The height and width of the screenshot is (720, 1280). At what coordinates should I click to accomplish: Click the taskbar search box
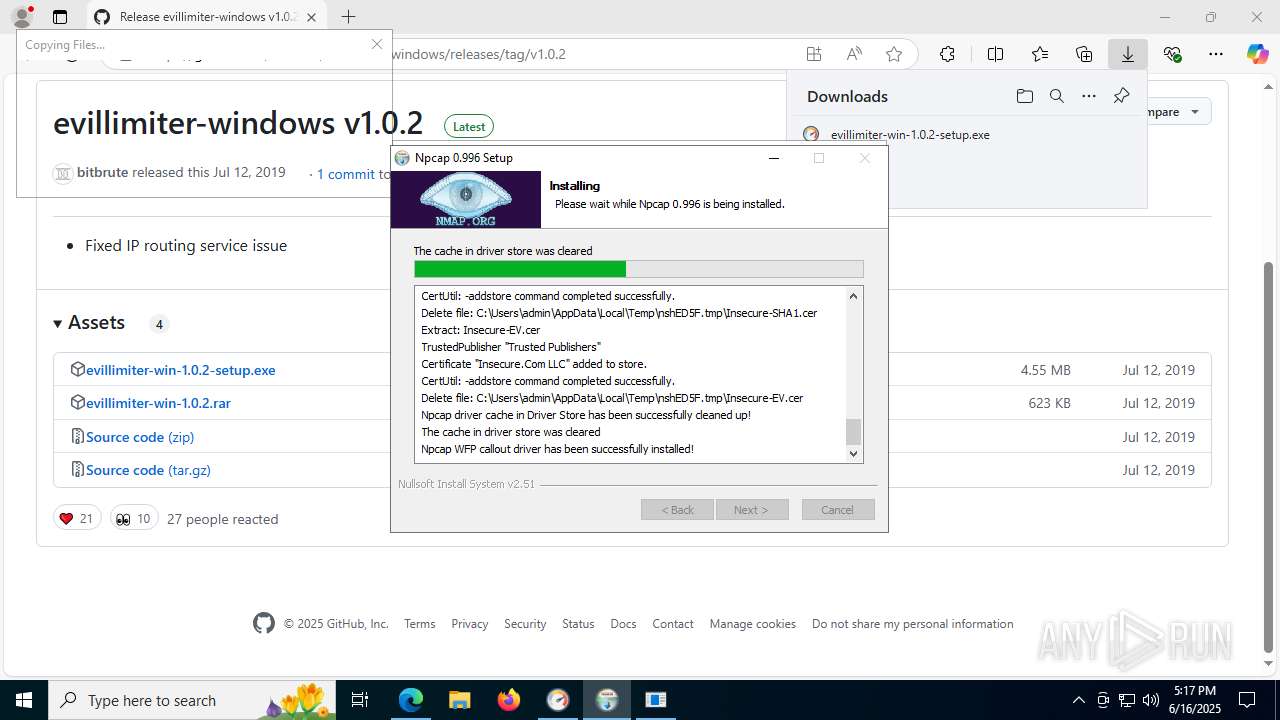(192, 700)
